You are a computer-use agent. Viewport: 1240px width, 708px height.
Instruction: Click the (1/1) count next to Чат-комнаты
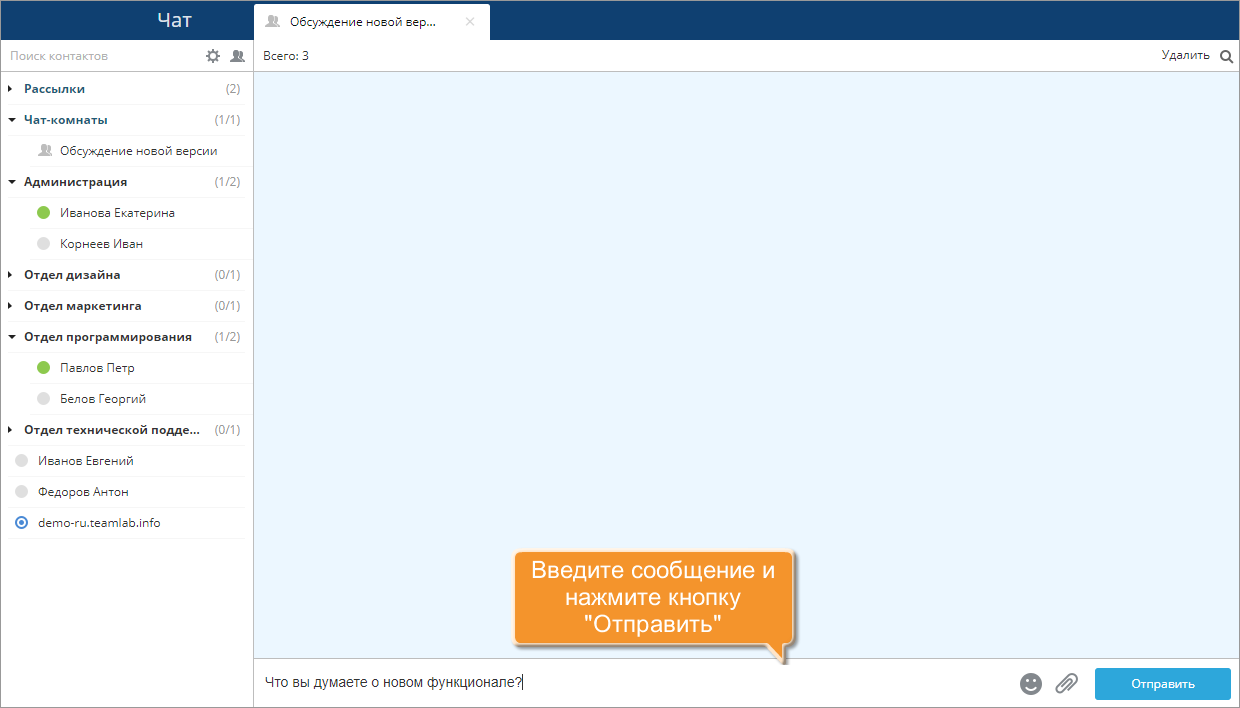(x=228, y=120)
